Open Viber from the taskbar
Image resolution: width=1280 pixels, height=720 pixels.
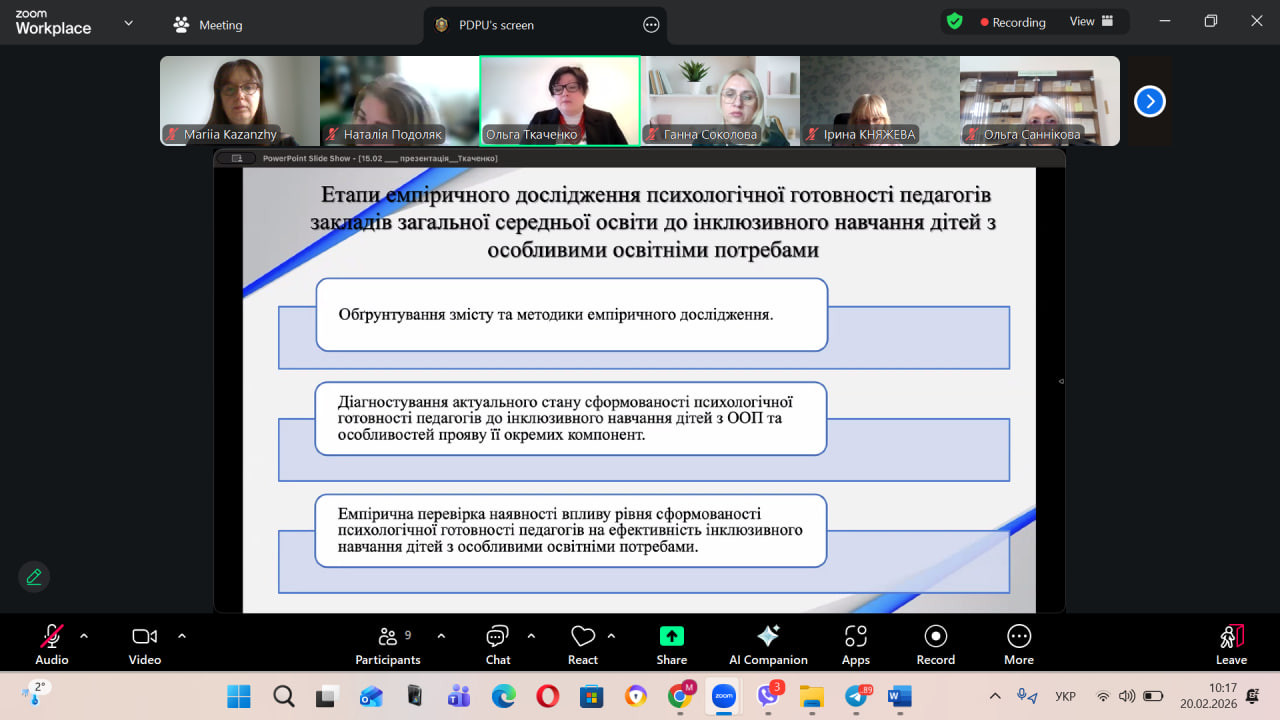click(768, 696)
